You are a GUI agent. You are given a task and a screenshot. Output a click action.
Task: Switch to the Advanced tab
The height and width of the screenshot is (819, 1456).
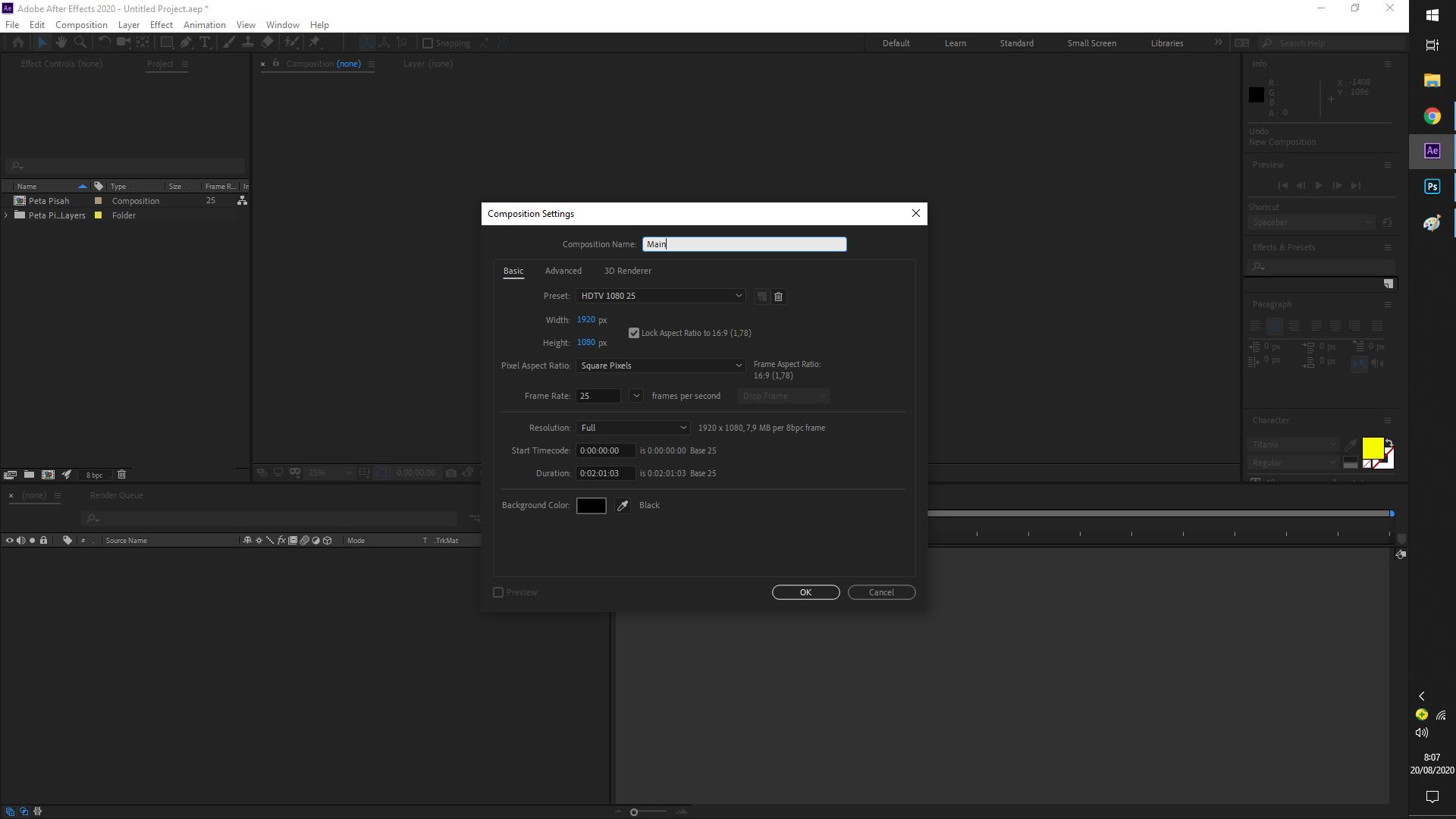pyautogui.click(x=563, y=271)
